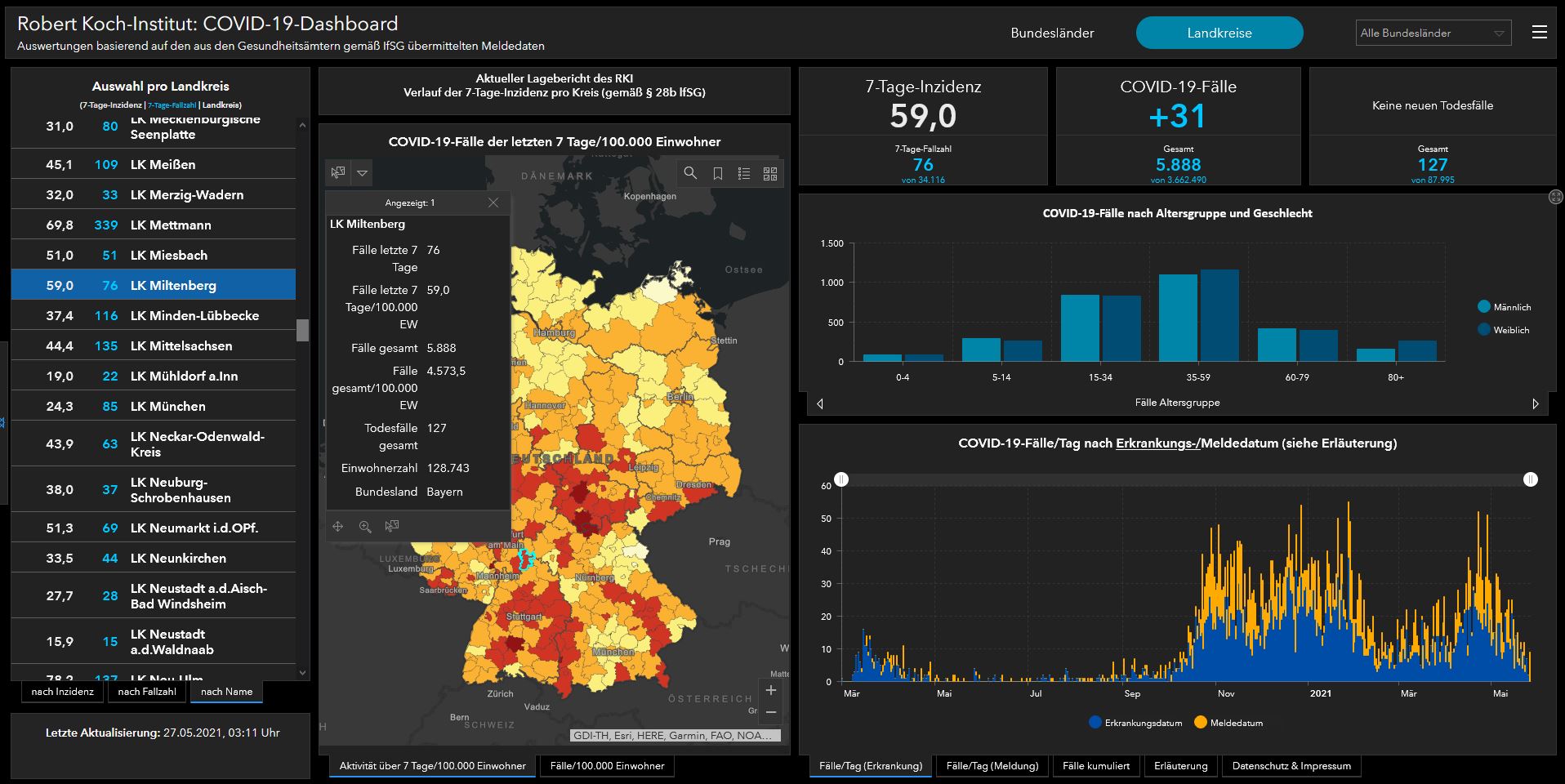Viewport: 1565px width, 784px height.
Task: Select LK Meißen in the list
Action: (154, 164)
